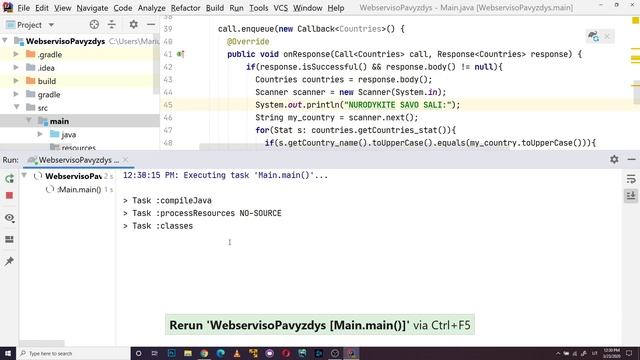
Task: Open Chrome from taskbar
Action: point(204,353)
